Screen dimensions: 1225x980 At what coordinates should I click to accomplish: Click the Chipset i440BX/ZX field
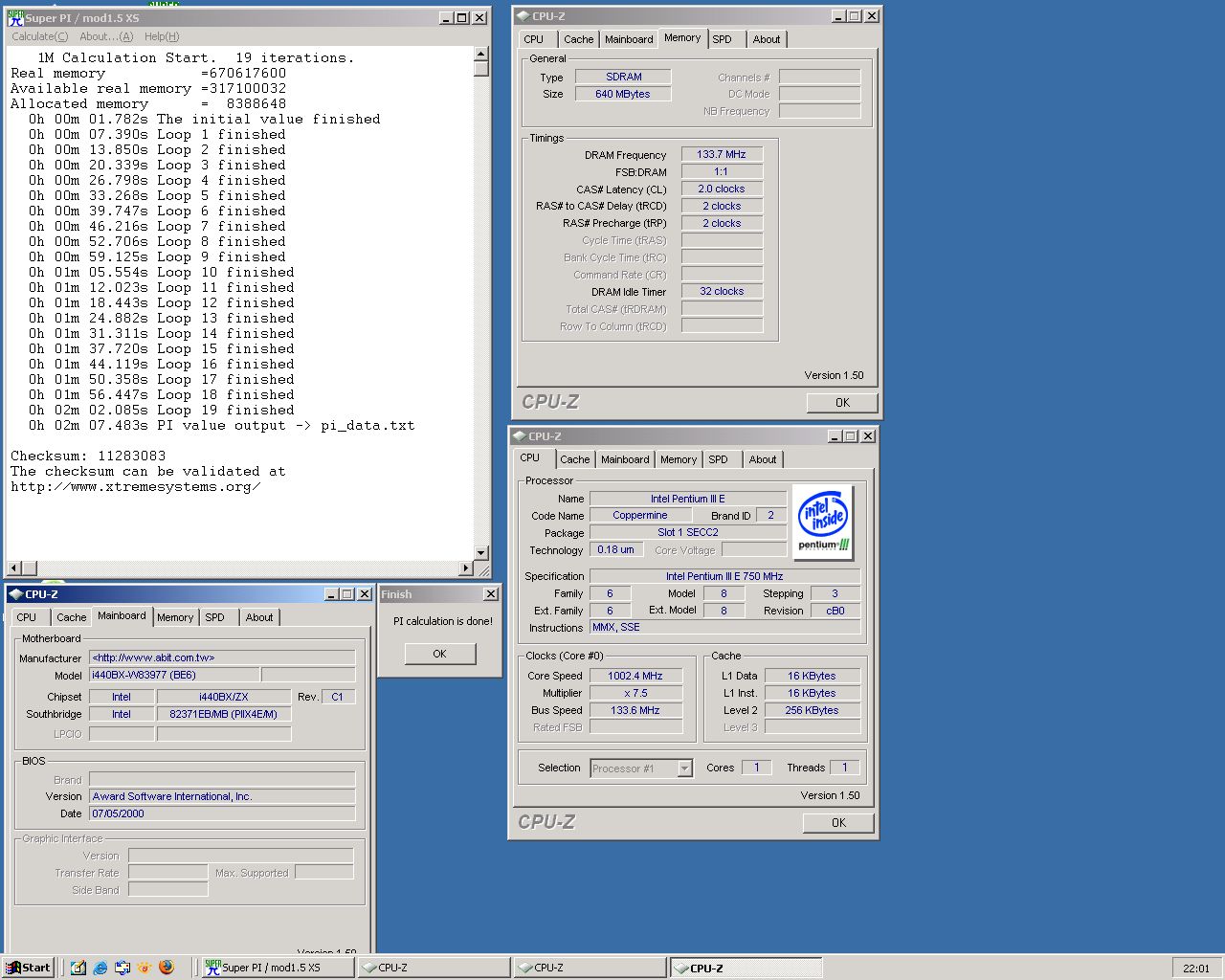(223, 697)
